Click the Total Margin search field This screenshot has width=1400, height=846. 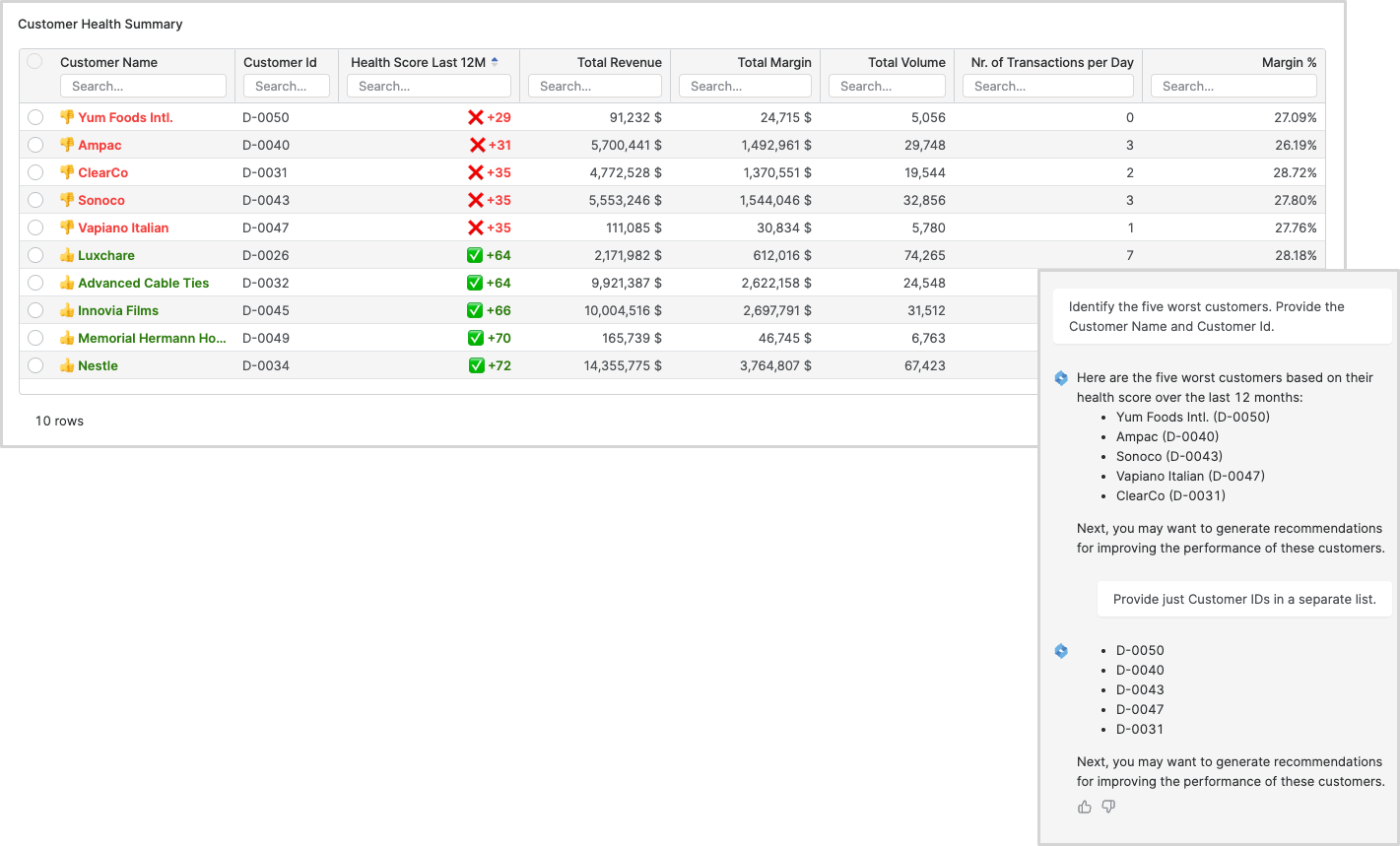click(x=745, y=86)
